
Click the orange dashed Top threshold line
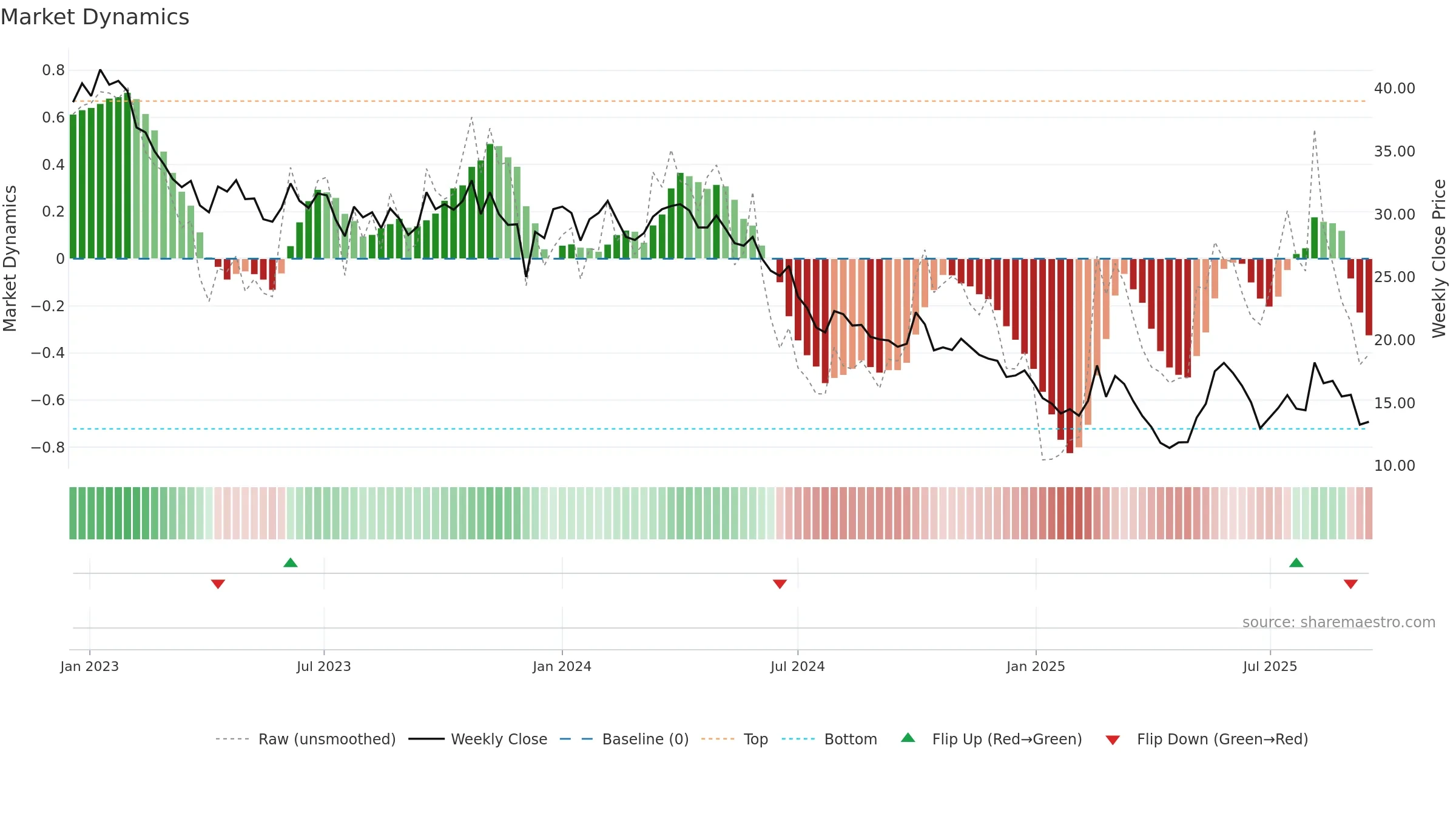(720, 101)
